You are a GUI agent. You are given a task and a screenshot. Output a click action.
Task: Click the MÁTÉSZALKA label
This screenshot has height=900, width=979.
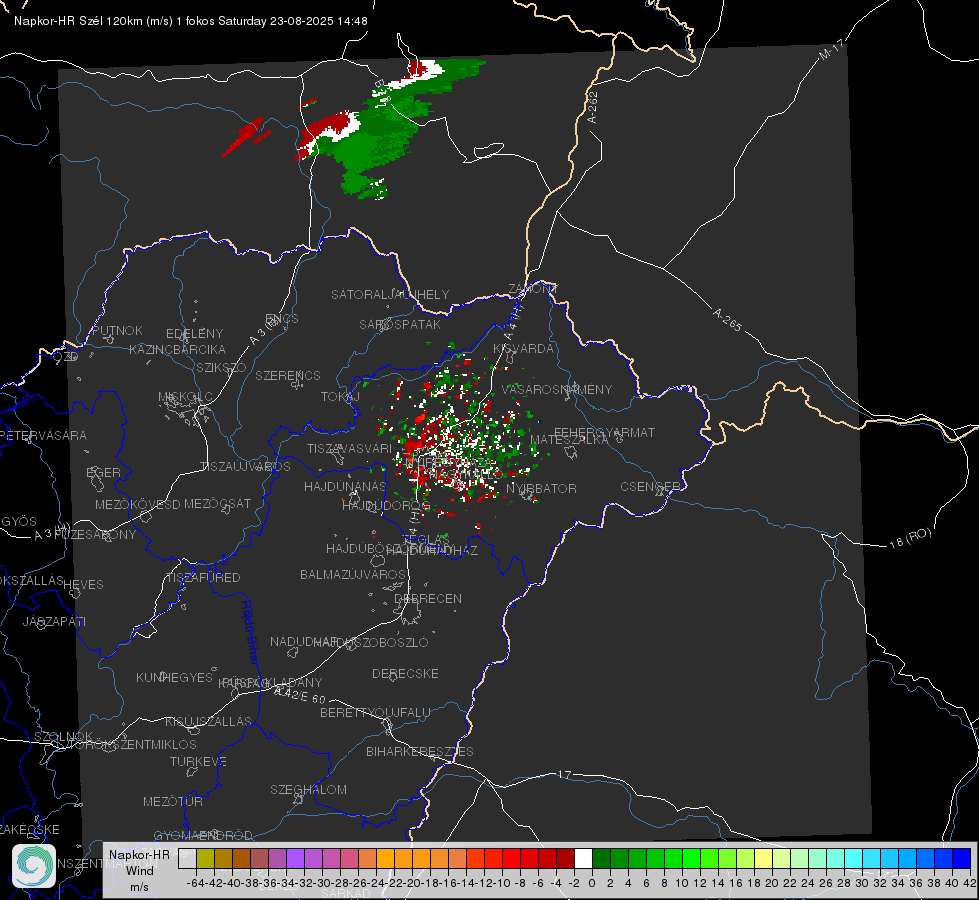tap(569, 440)
